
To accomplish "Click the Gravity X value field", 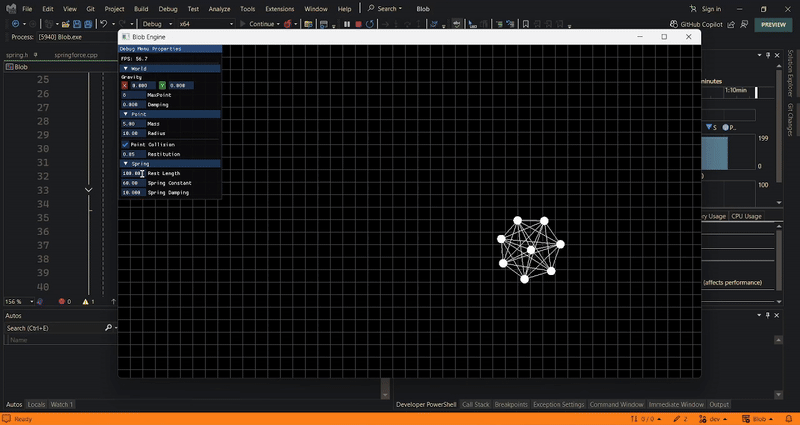I will (x=142, y=86).
